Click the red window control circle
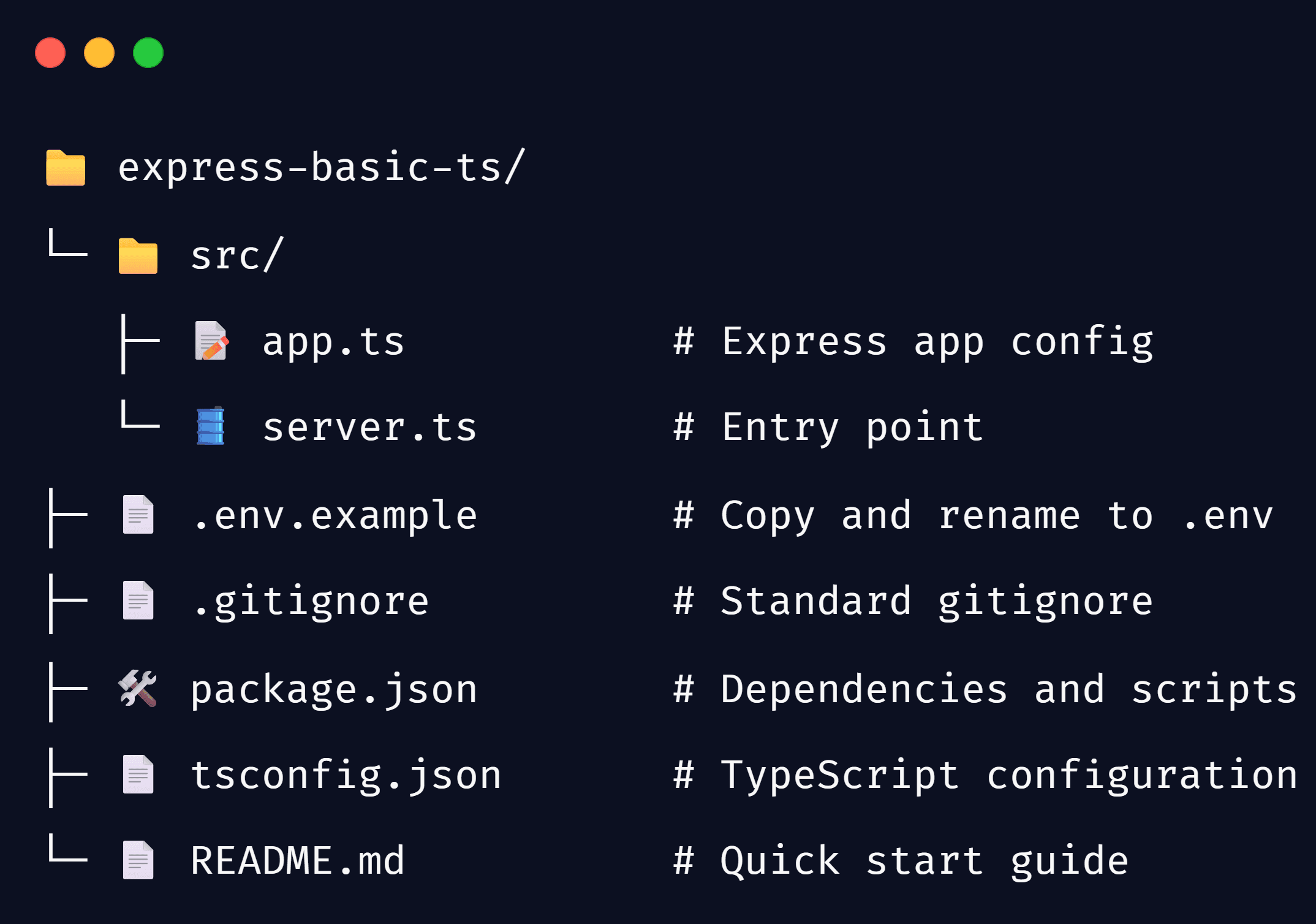 pyautogui.click(x=51, y=54)
